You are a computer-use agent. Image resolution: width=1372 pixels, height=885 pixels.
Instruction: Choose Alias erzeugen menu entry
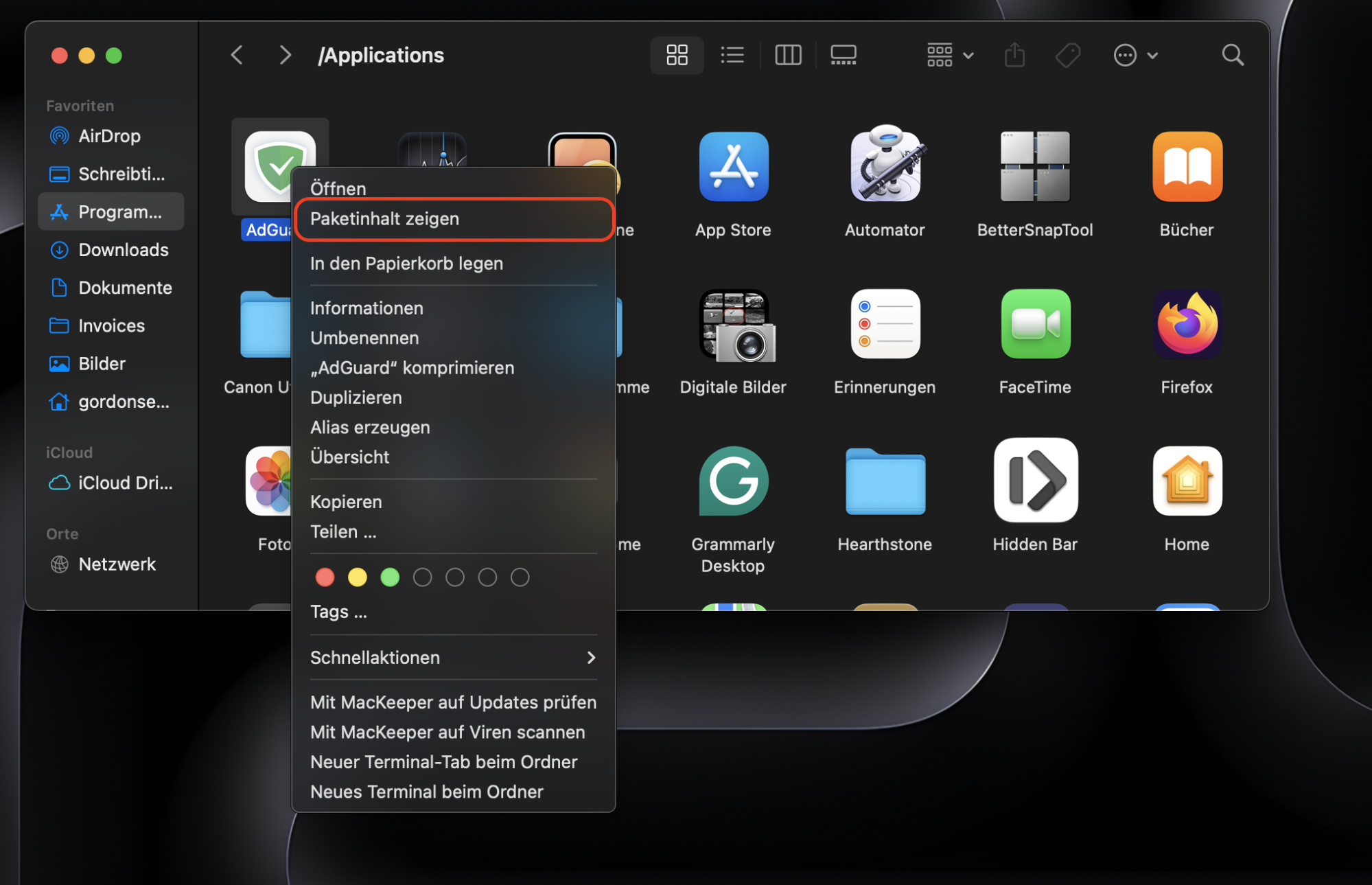click(454, 428)
